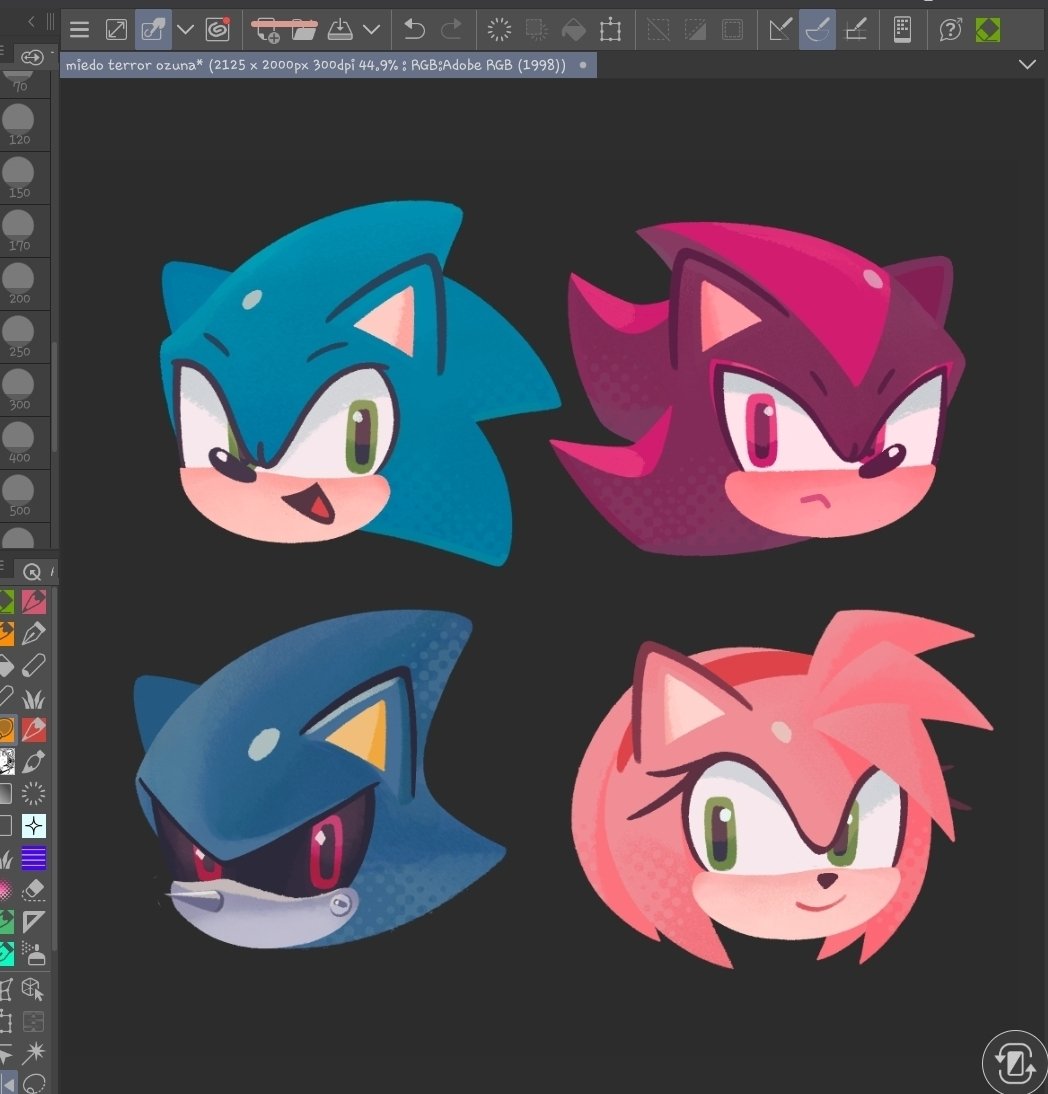Select the purple striped lines tool
Screen dimensions: 1048x1094
click(x=33, y=858)
